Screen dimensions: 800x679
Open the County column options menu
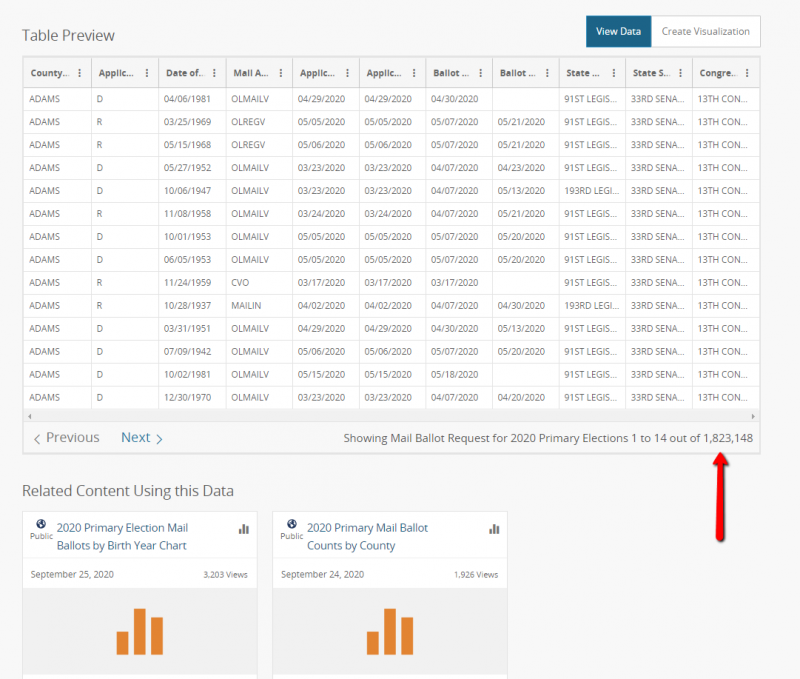tap(80, 73)
